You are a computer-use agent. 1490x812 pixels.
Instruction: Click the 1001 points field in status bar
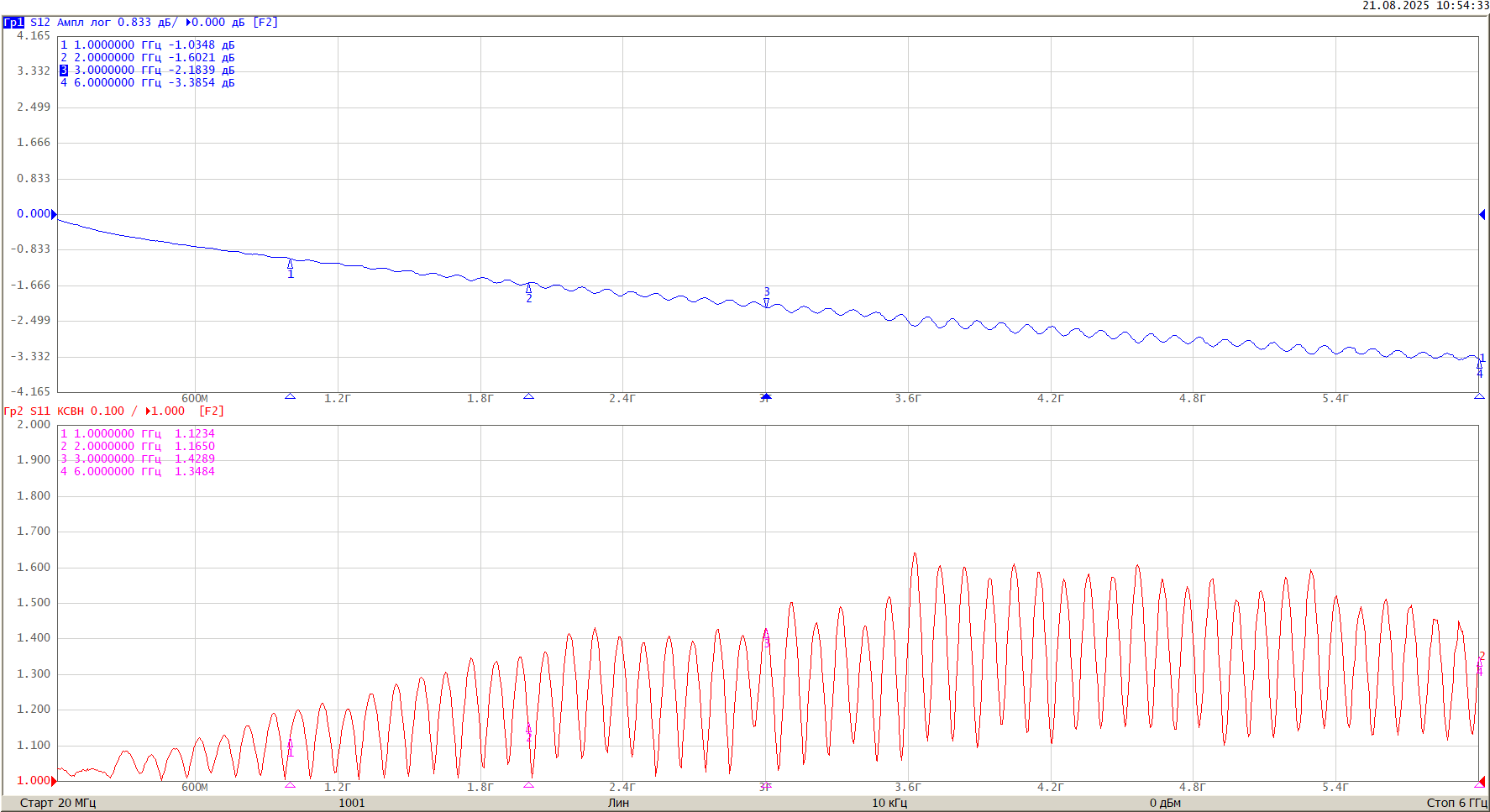coord(352,803)
